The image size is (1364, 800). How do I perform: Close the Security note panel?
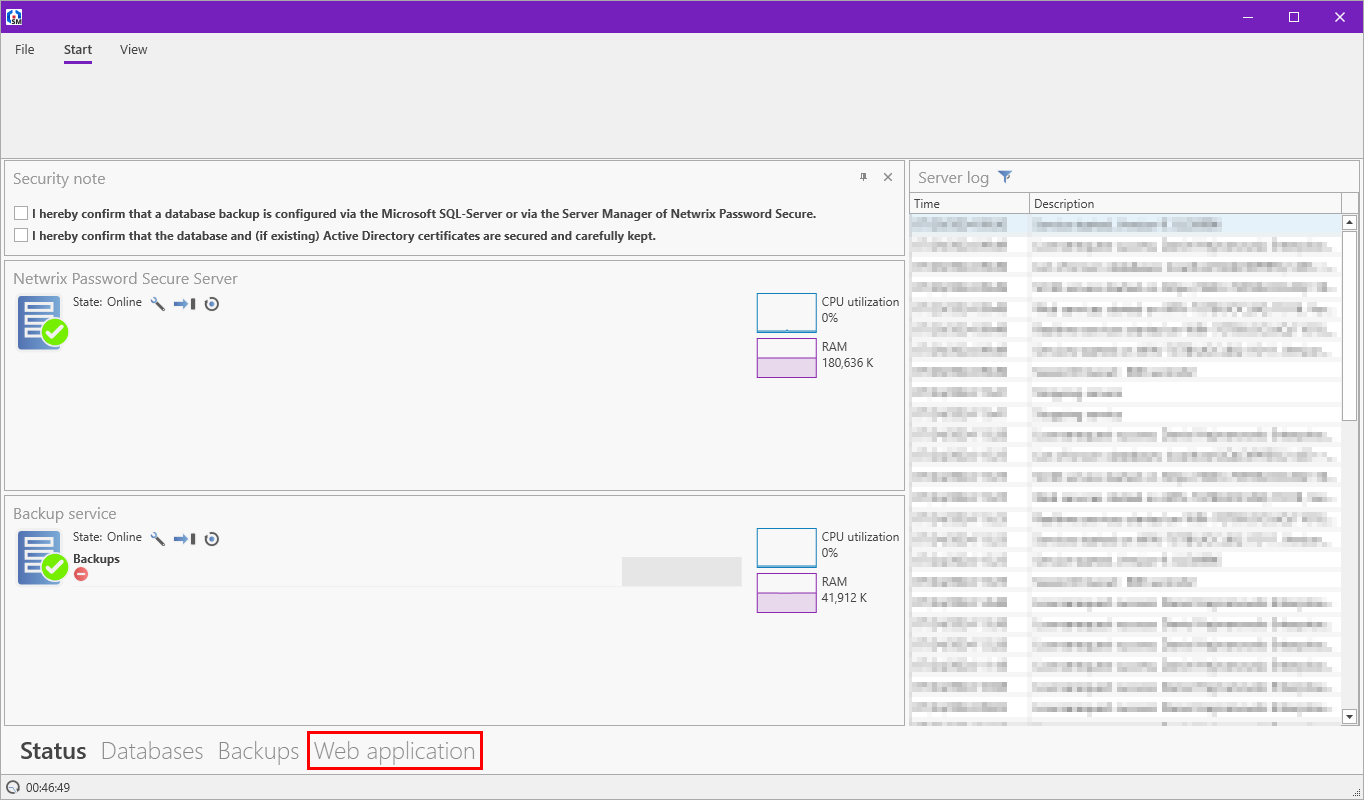point(888,177)
